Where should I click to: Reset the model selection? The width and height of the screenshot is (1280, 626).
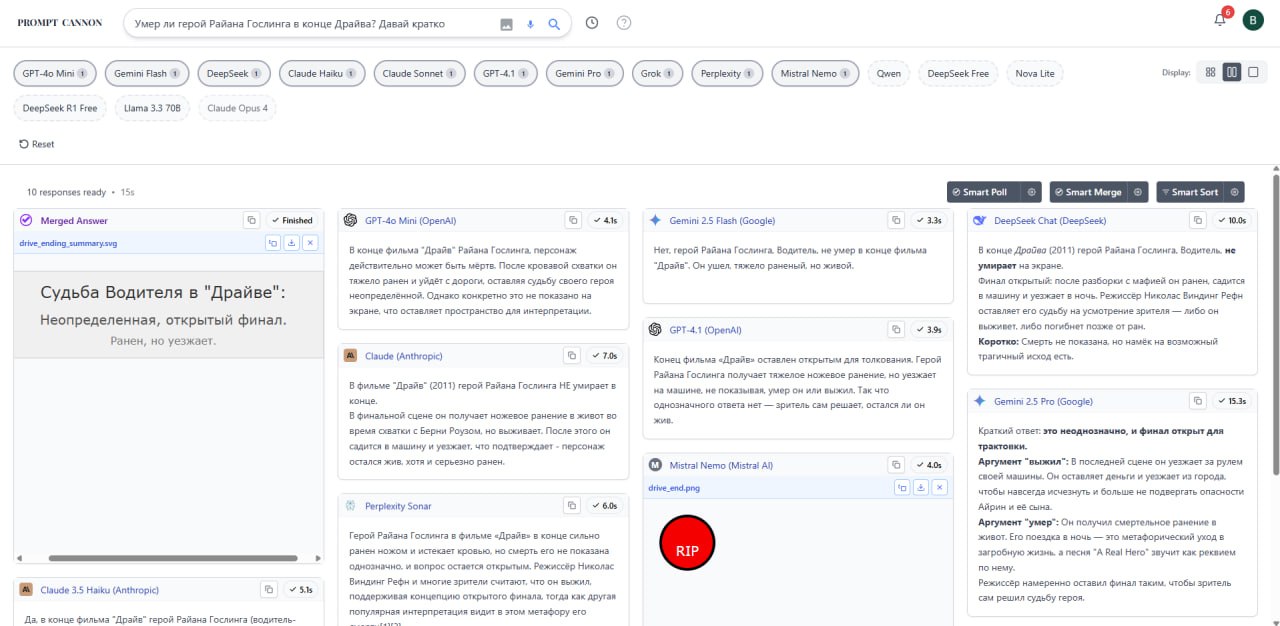[x=37, y=144]
